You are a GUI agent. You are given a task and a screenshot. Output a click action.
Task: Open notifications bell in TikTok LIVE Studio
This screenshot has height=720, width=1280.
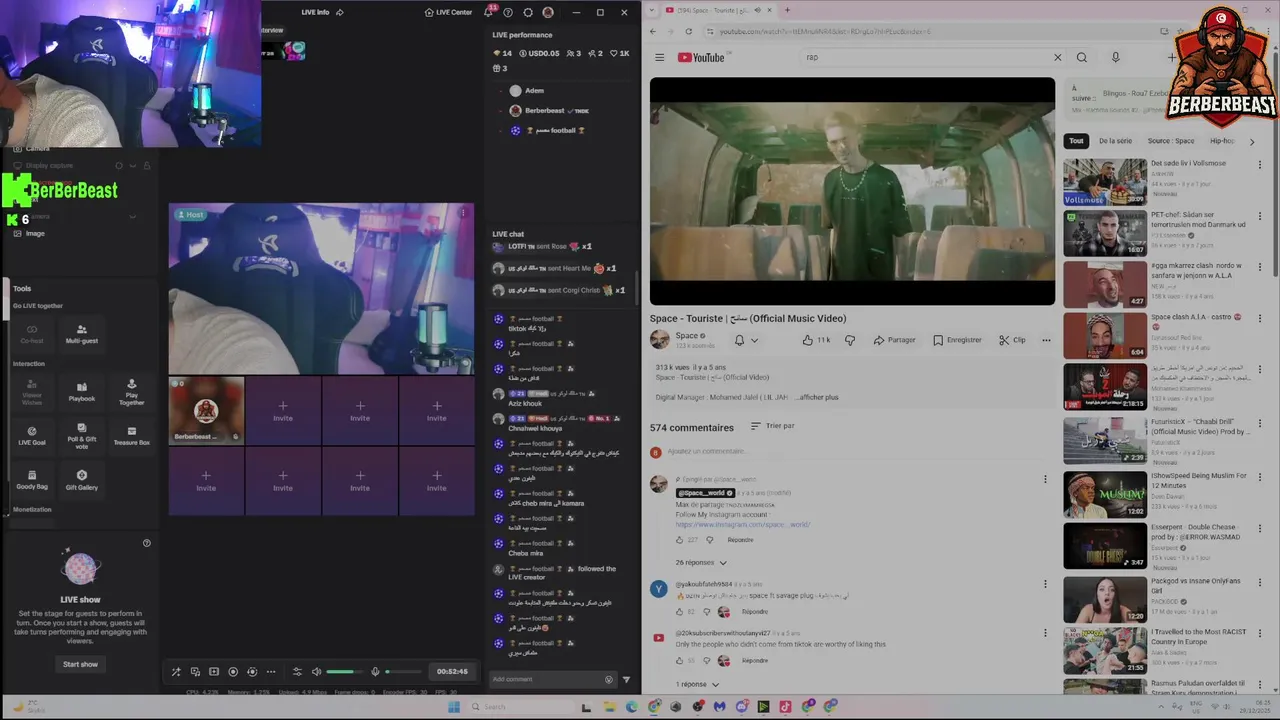489,12
